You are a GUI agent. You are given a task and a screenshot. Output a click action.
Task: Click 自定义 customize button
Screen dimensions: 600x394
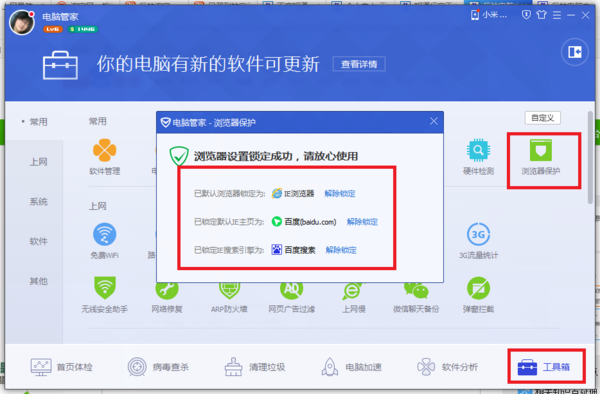tap(543, 118)
